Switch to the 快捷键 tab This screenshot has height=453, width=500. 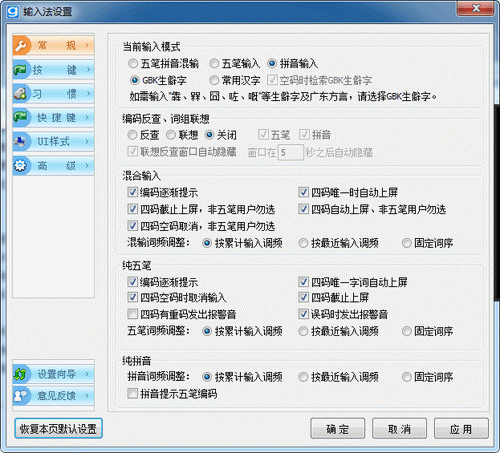click(x=54, y=117)
